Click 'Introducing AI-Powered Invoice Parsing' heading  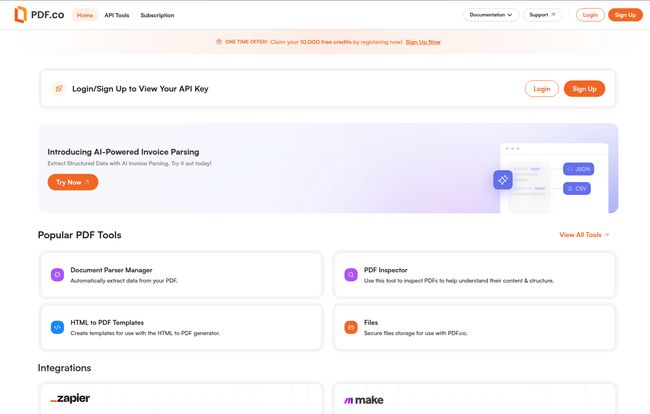coord(123,152)
